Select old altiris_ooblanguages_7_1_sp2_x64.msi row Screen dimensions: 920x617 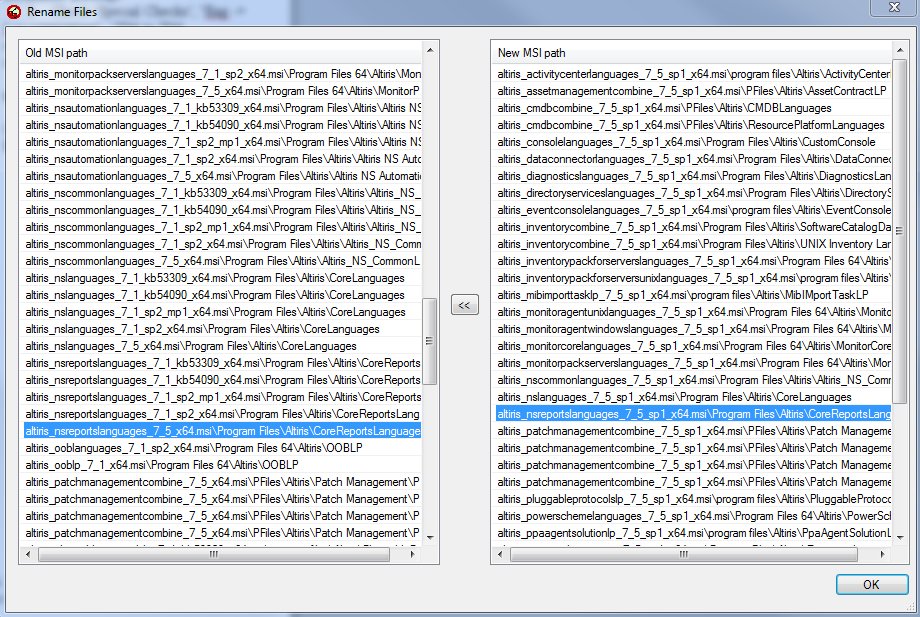click(222, 448)
